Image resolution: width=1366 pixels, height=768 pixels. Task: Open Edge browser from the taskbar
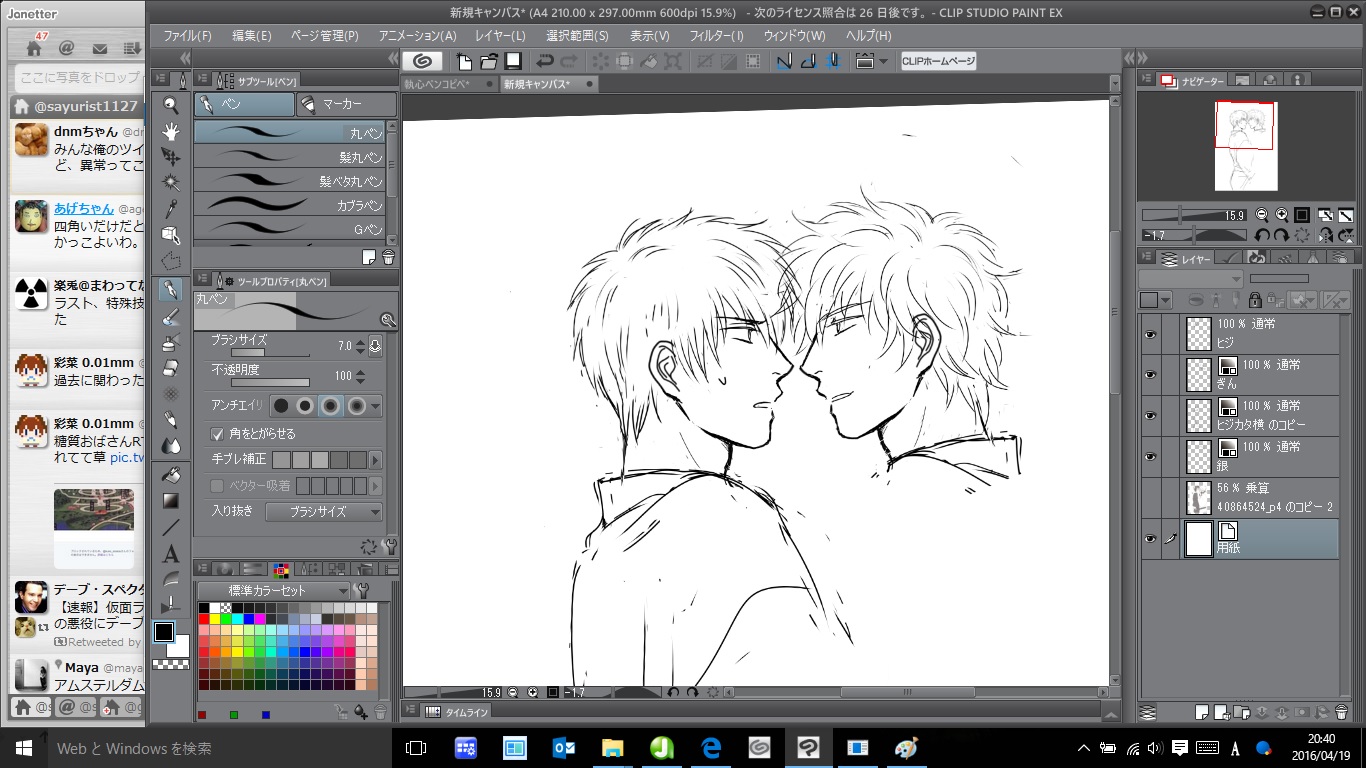pos(711,748)
